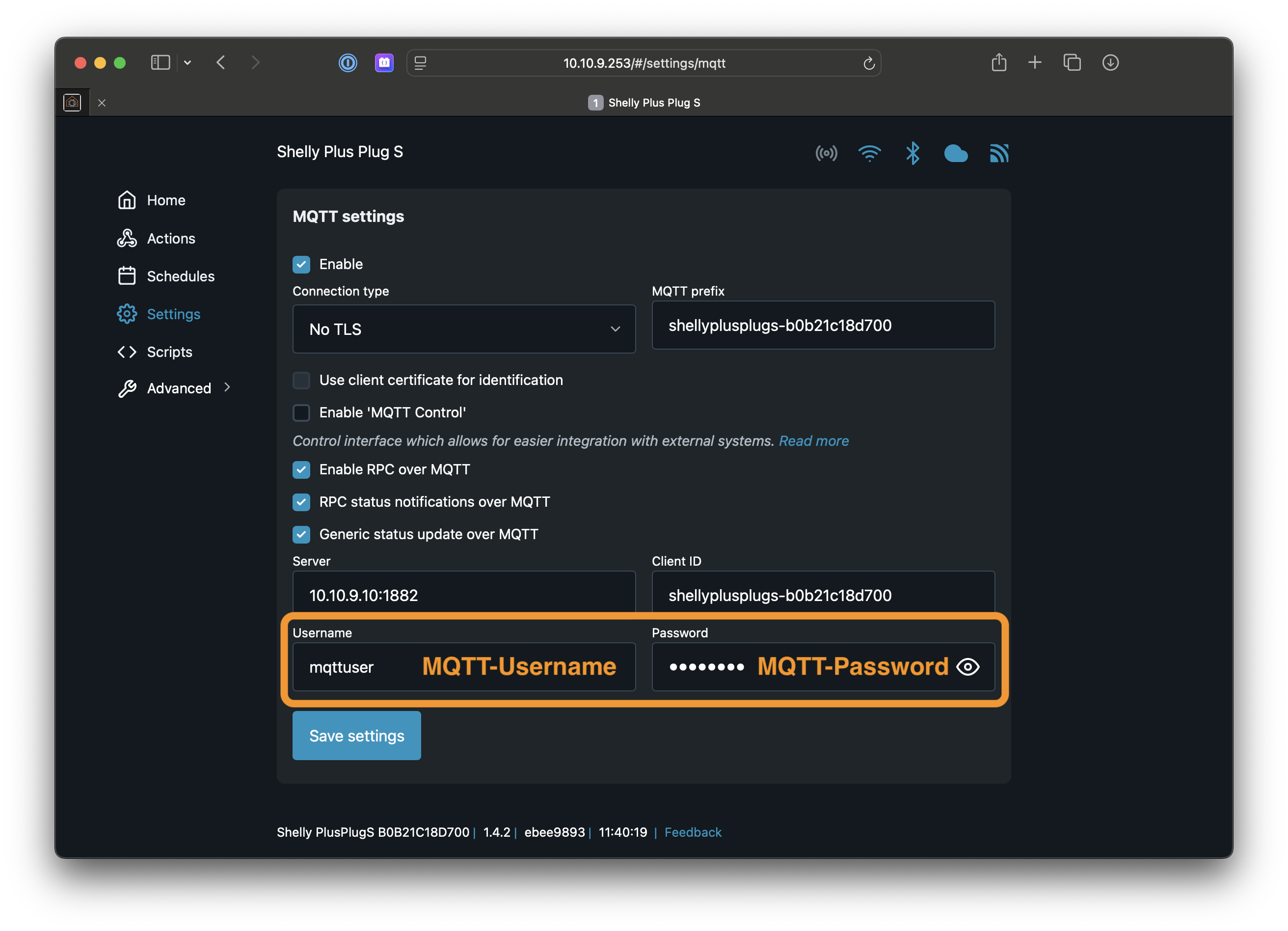Click the Username field with mqttuser

click(464, 667)
